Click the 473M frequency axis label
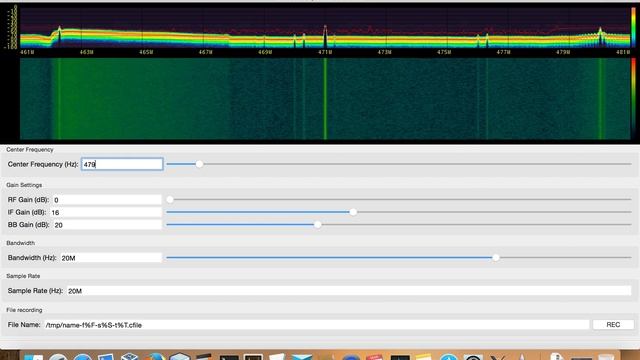640x360 pixels. point(385,52)
